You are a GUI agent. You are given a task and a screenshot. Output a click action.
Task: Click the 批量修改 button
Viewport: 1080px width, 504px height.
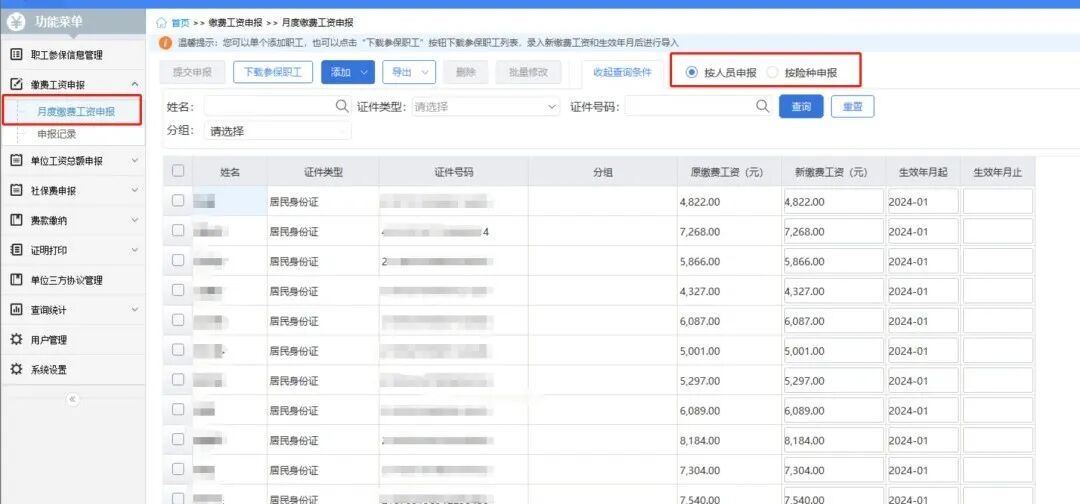coord(528,72)
